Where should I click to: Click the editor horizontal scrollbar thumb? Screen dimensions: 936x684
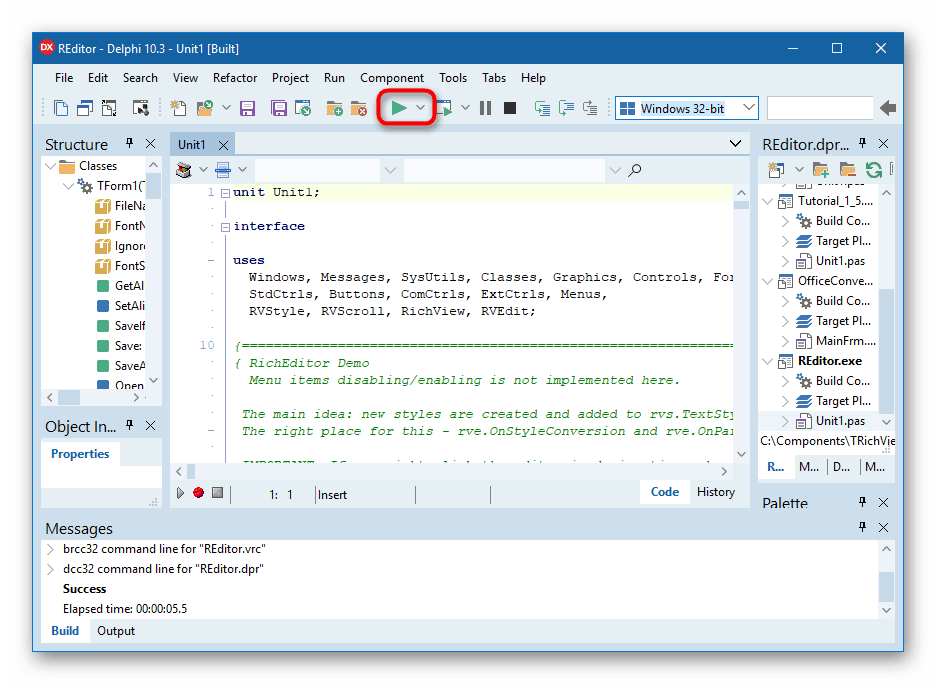click(191, 472)
